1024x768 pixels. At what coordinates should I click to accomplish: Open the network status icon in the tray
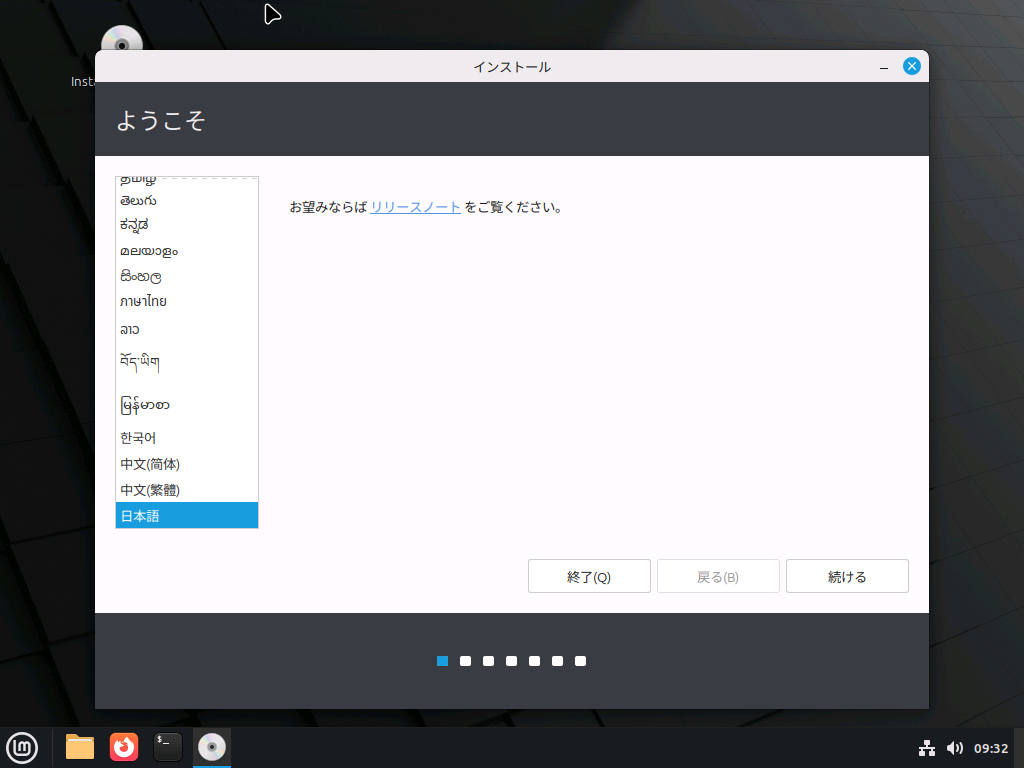pos(927,747)
